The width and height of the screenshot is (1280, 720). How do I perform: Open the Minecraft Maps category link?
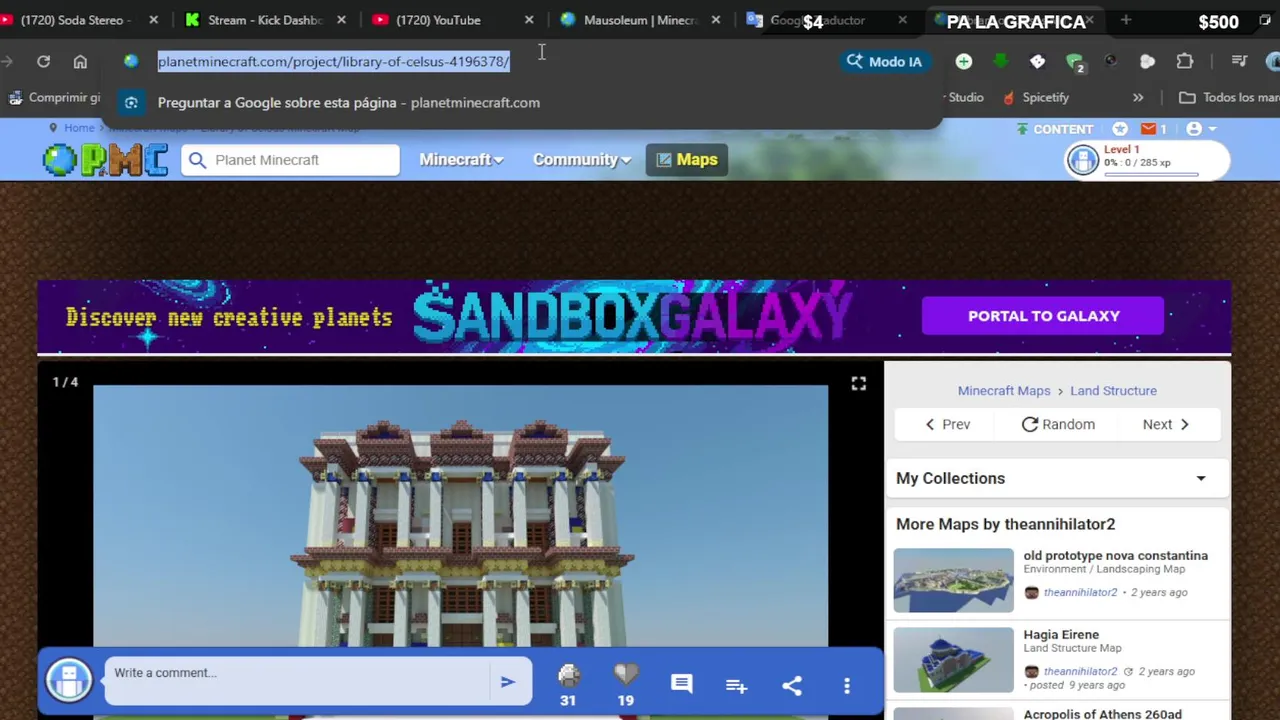point(1004,391)
